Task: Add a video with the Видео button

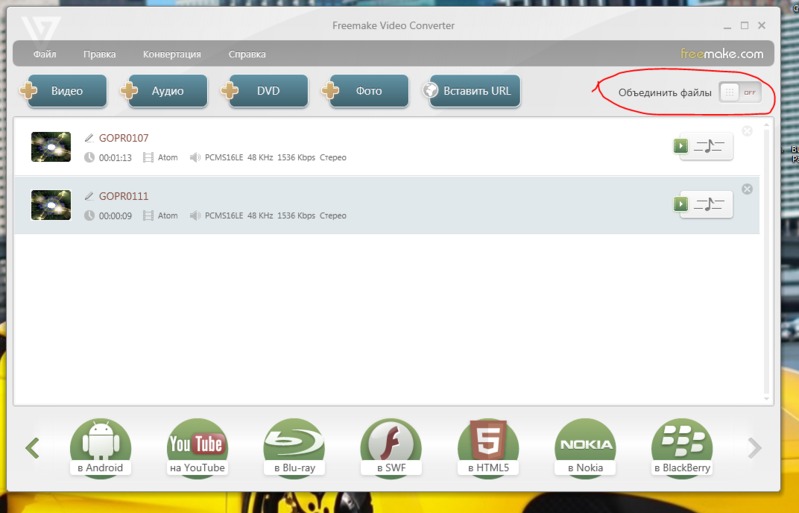Action: click(63, 91)
